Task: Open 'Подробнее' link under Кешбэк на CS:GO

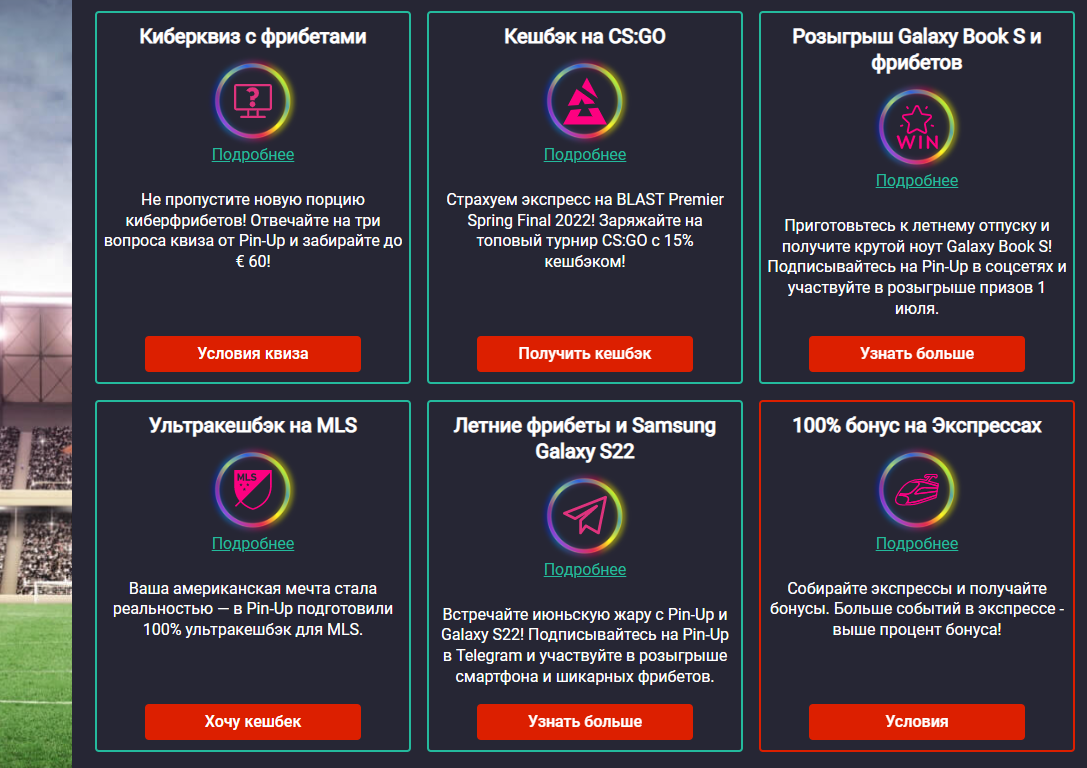Action: click(x=585, y=154)
